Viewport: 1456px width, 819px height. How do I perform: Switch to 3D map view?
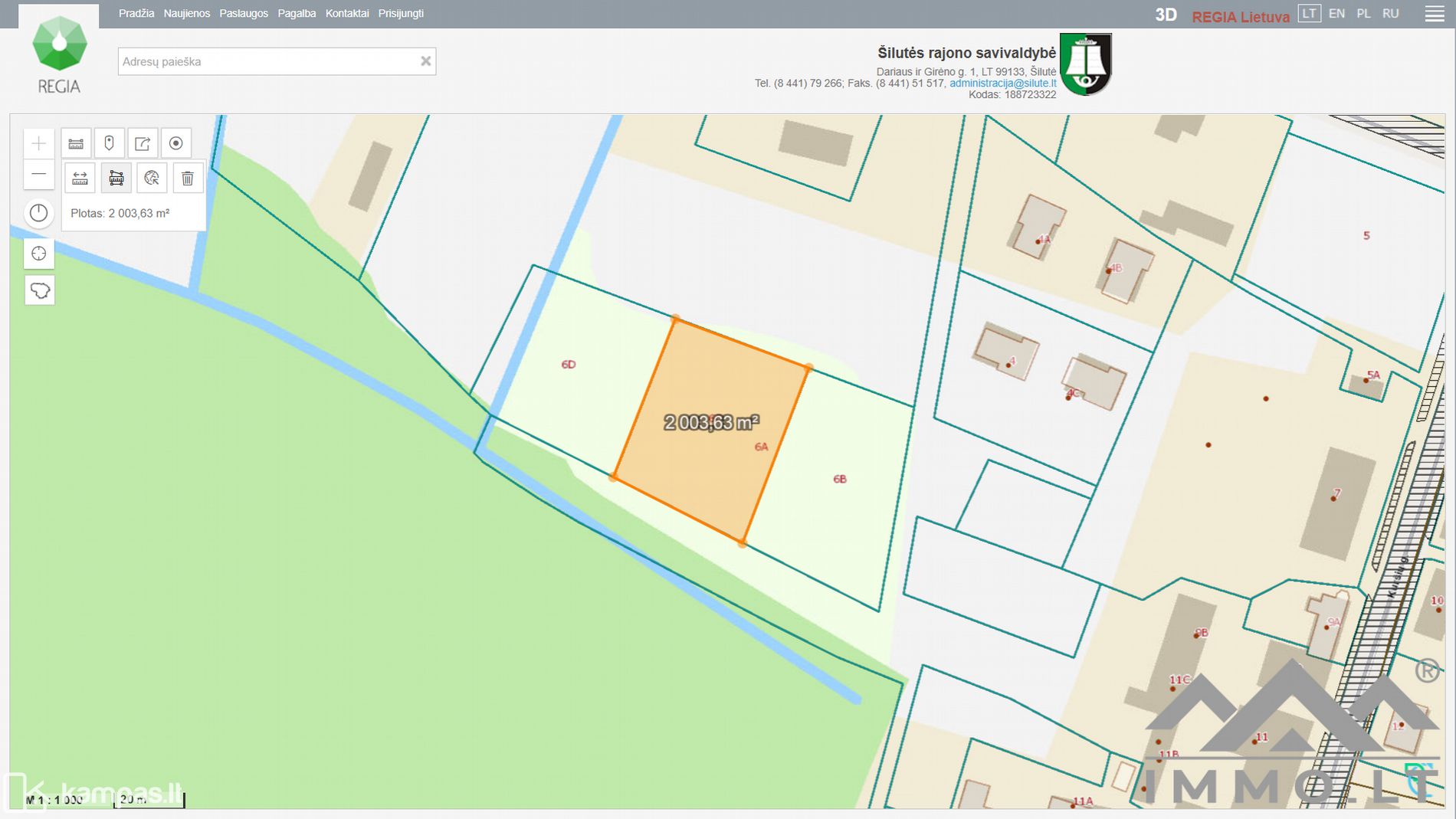pyautogui.click(x=1166, y=15)
